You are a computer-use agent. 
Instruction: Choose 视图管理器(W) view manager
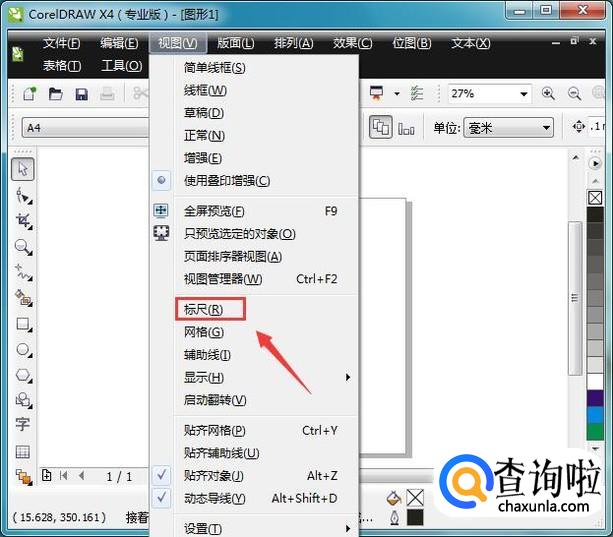(x=255, y=279)
